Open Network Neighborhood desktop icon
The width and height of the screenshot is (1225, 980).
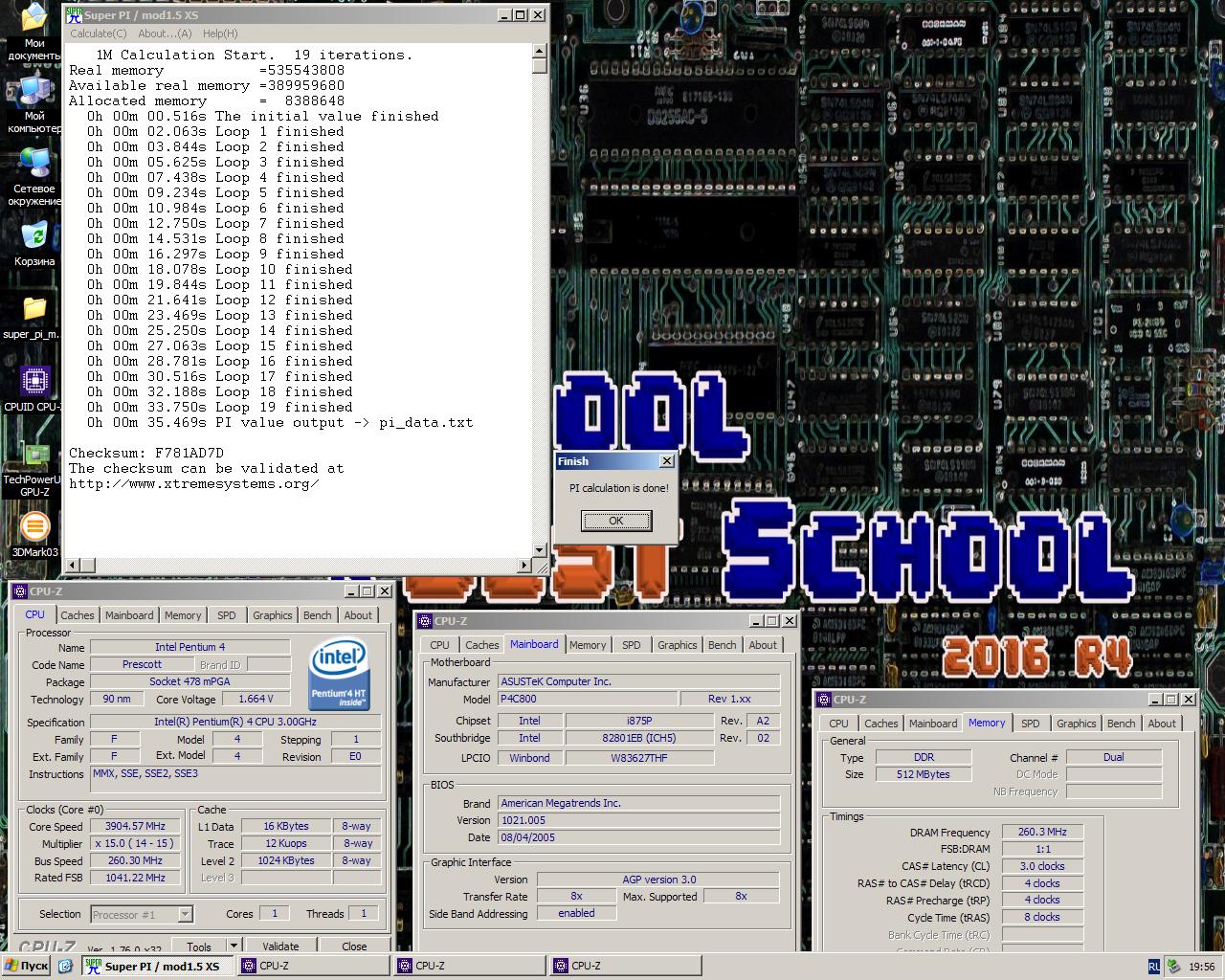(x=33, y=176)
